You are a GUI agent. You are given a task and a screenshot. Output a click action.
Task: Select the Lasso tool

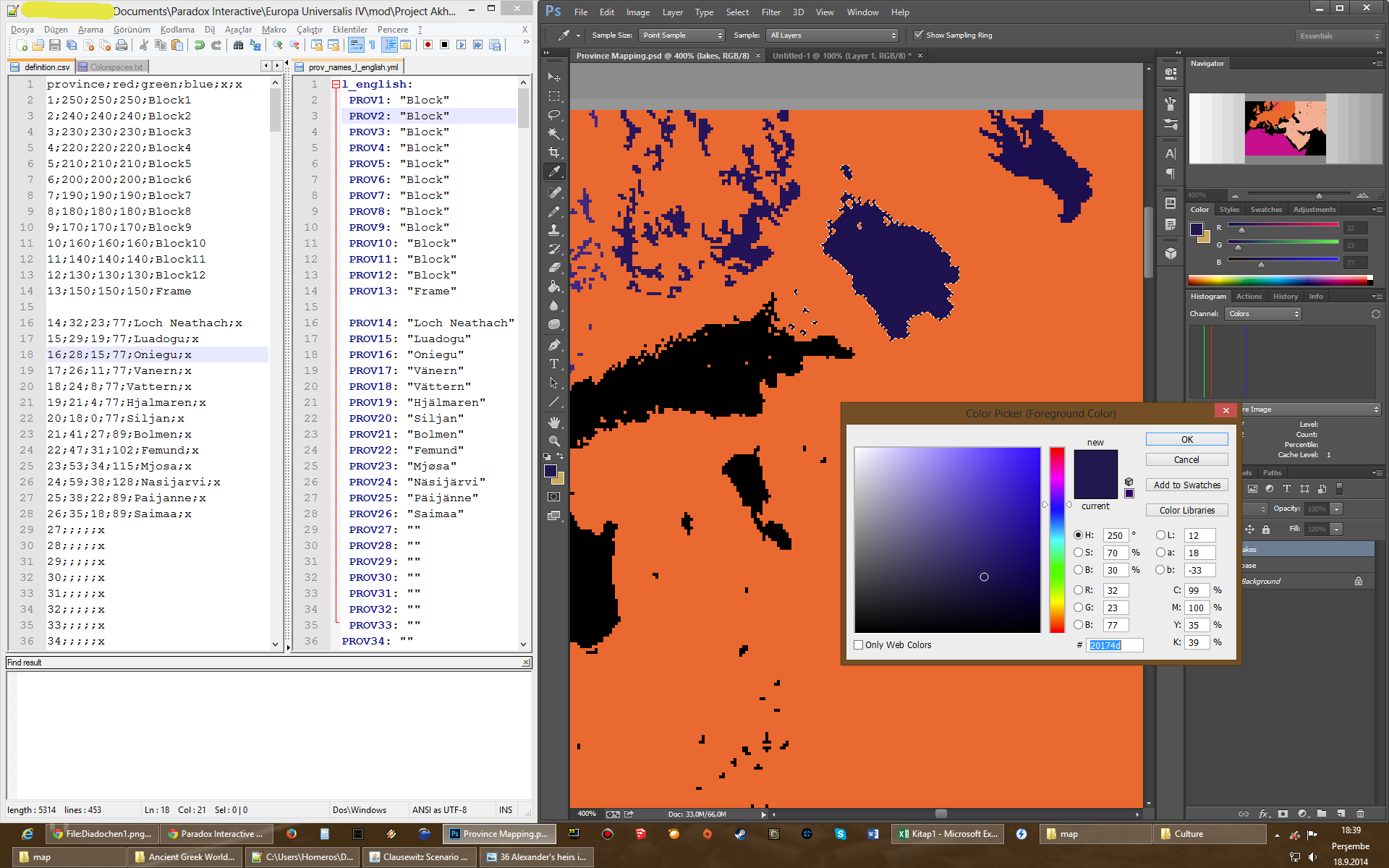pyautogui.click(x=554, y=115)
